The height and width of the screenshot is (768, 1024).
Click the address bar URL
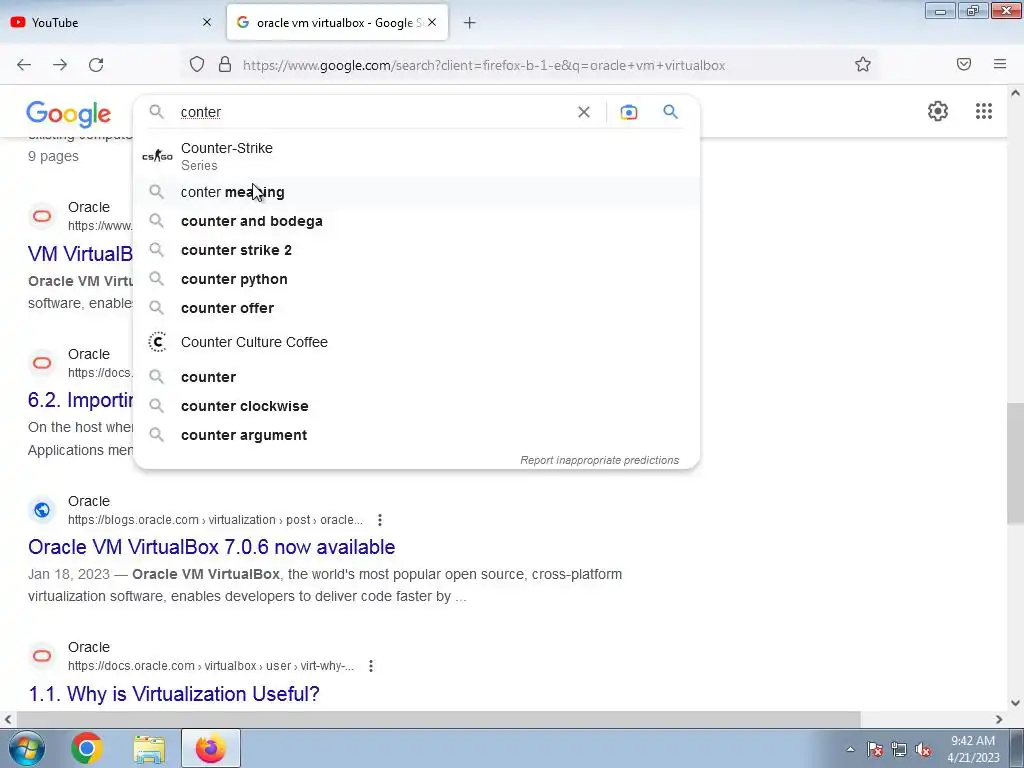484,65
